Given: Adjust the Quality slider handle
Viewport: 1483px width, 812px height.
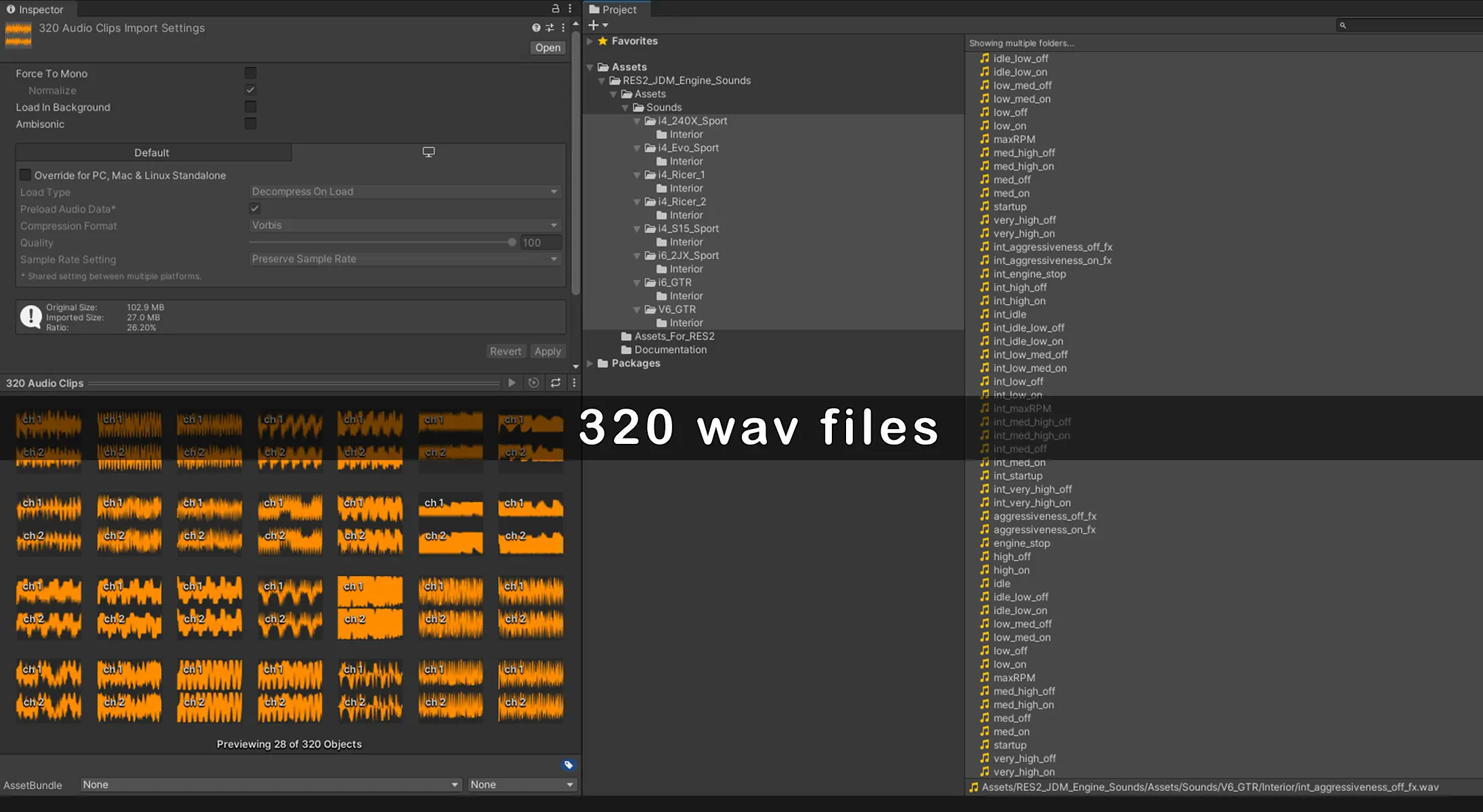Looking at the screenshot, I should click(512, 242).
